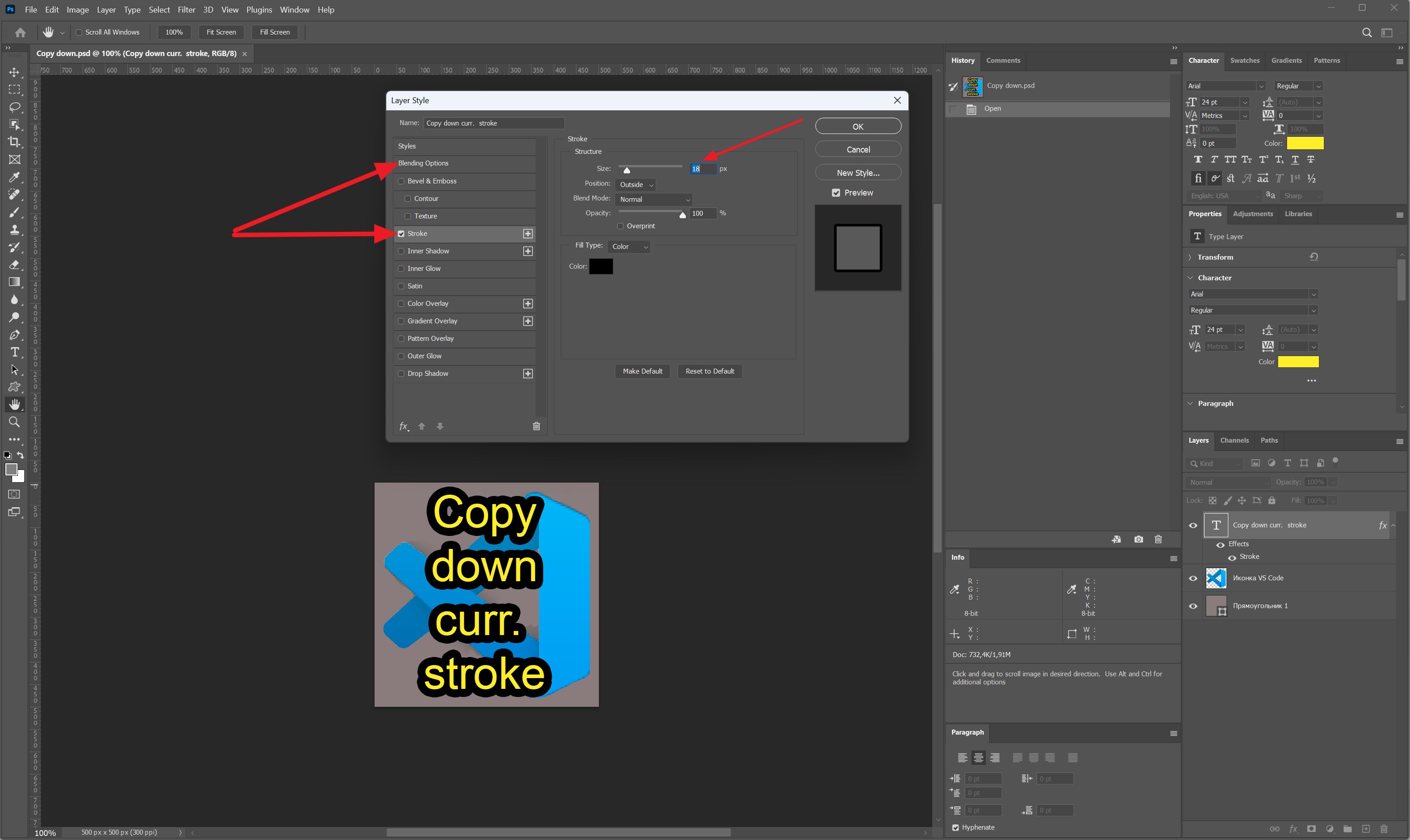Image resolution: width=1410 pixels, height=840 pixels.
Task: Click the filter for type layers icon
Action: coord(1288,463)
